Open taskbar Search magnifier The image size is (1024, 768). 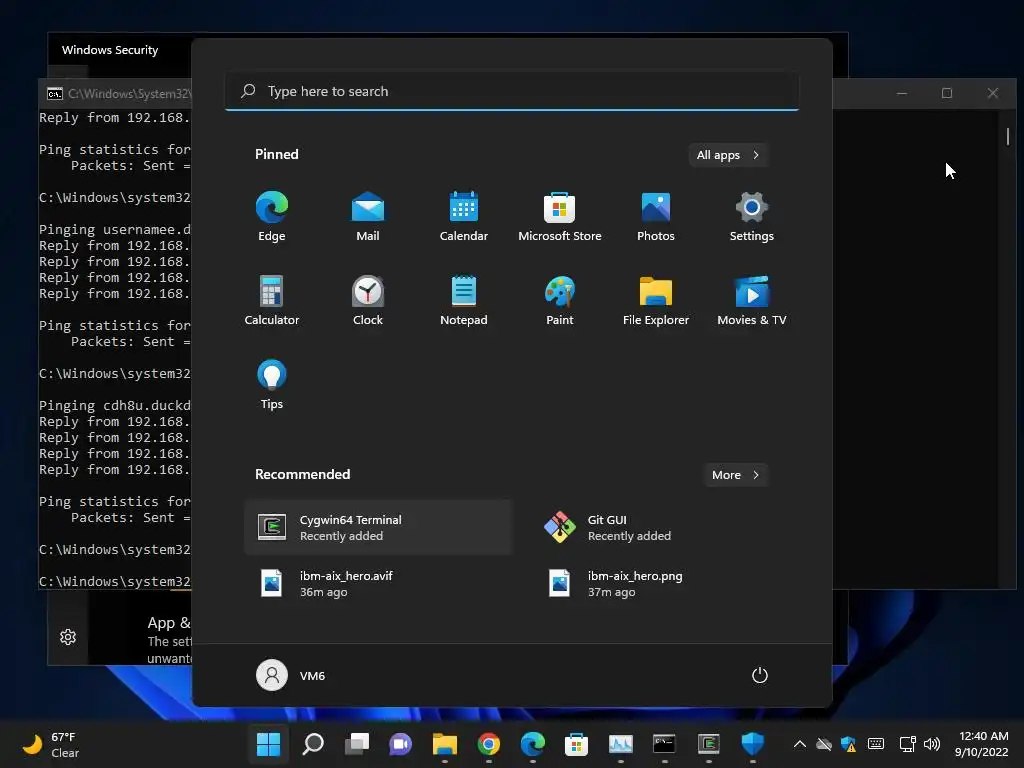(313, 744)
